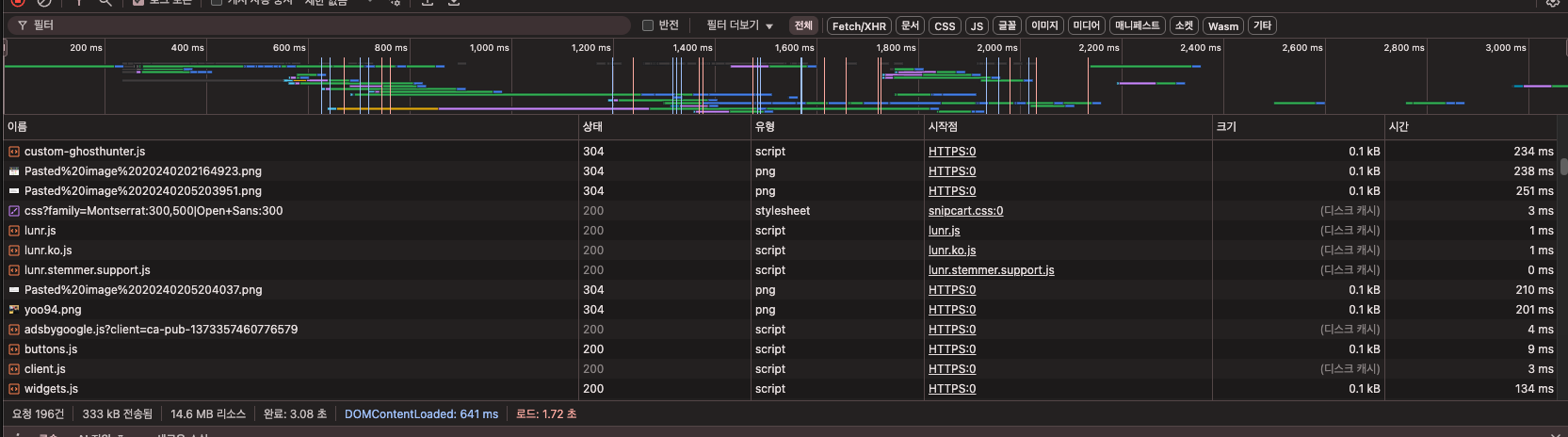The height and width of the screenshot is (437, 1568).
Task: Click the 1,000 ms mark on timeline overview
Action: tap(489, 48)
